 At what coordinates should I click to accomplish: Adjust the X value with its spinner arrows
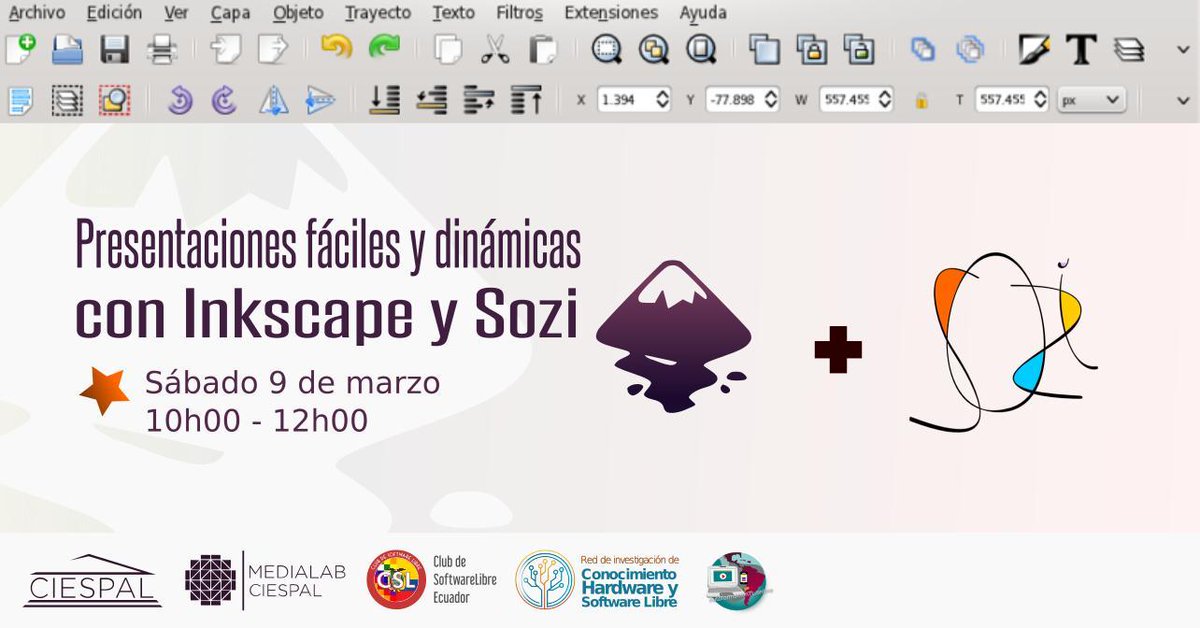662,100
